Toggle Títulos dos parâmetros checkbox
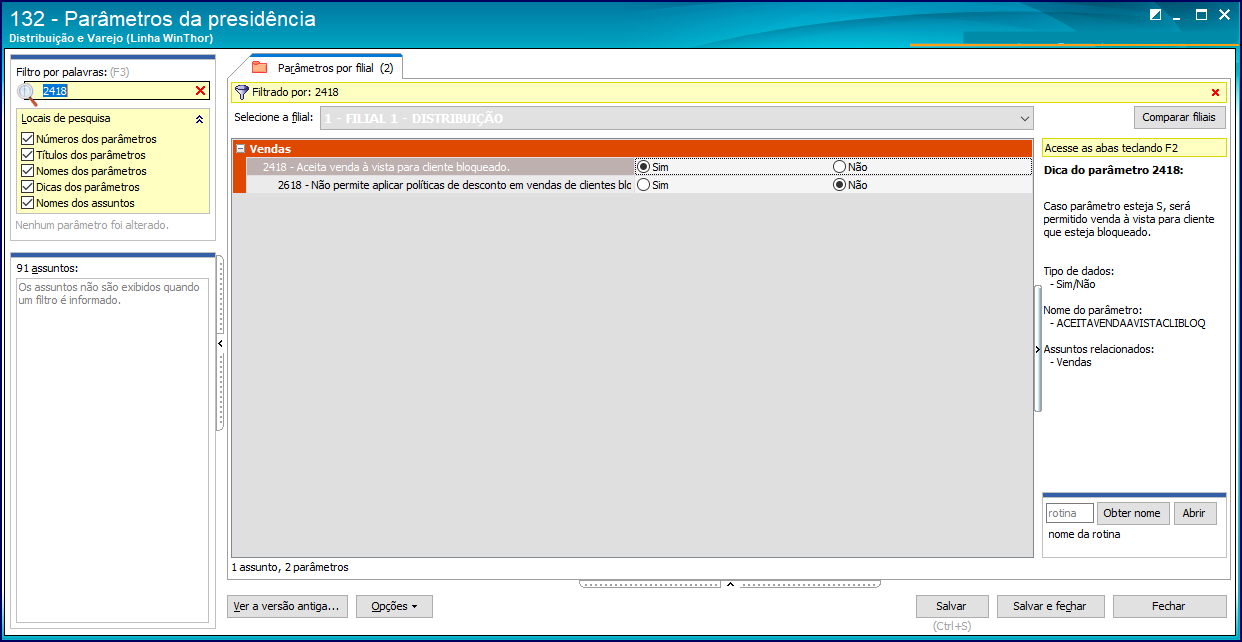Image resolution: width=1242 pixels, height=642 pixels. (27, 155)
